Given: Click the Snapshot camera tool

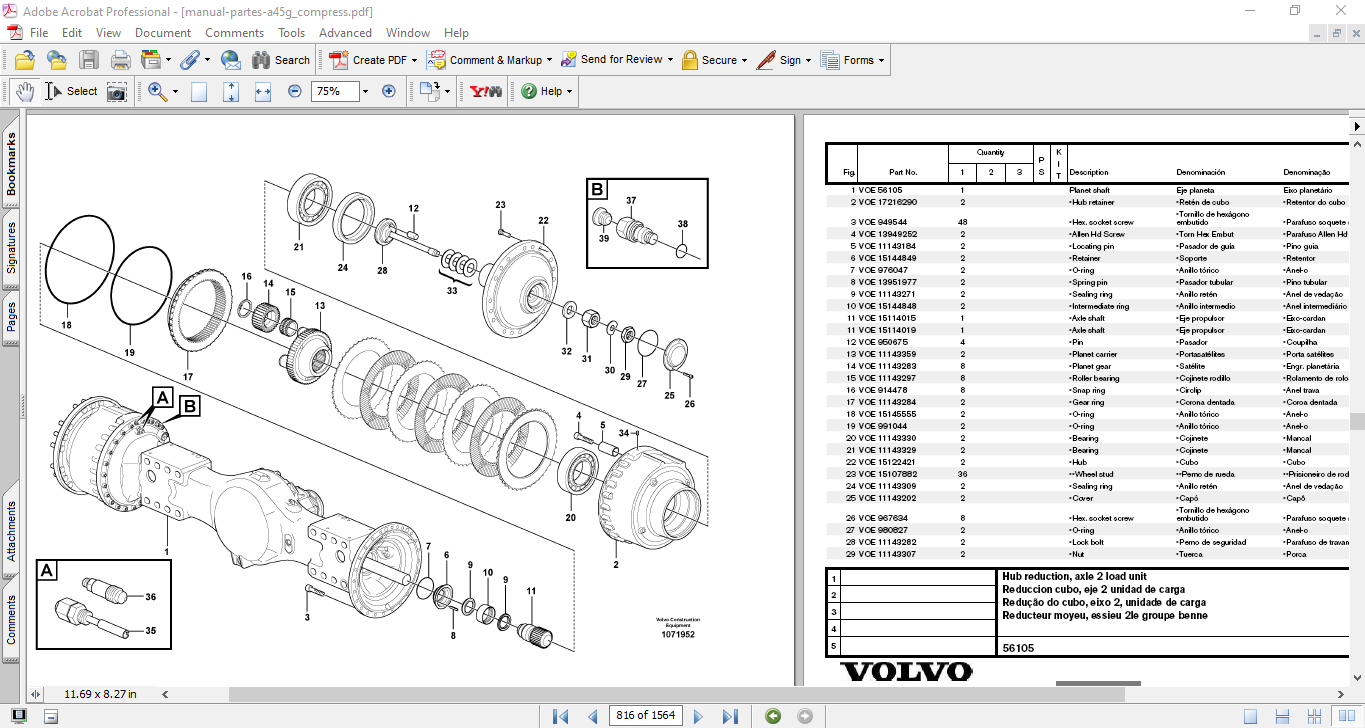Looking at the screenshot, I should click(x=117, y=91).
